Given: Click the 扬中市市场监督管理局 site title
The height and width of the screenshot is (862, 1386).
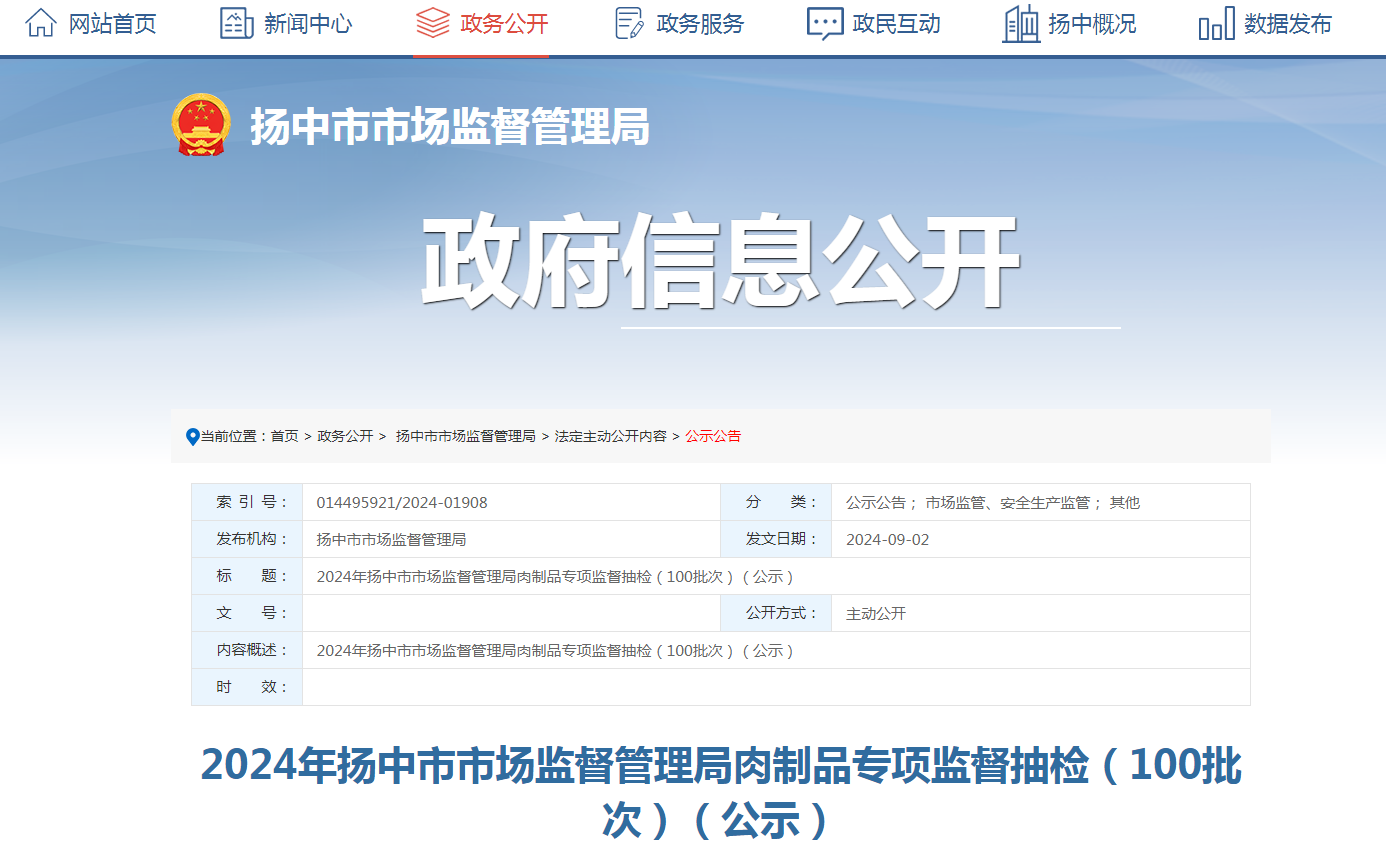Looking at the screenshot, I should [450, 127].
